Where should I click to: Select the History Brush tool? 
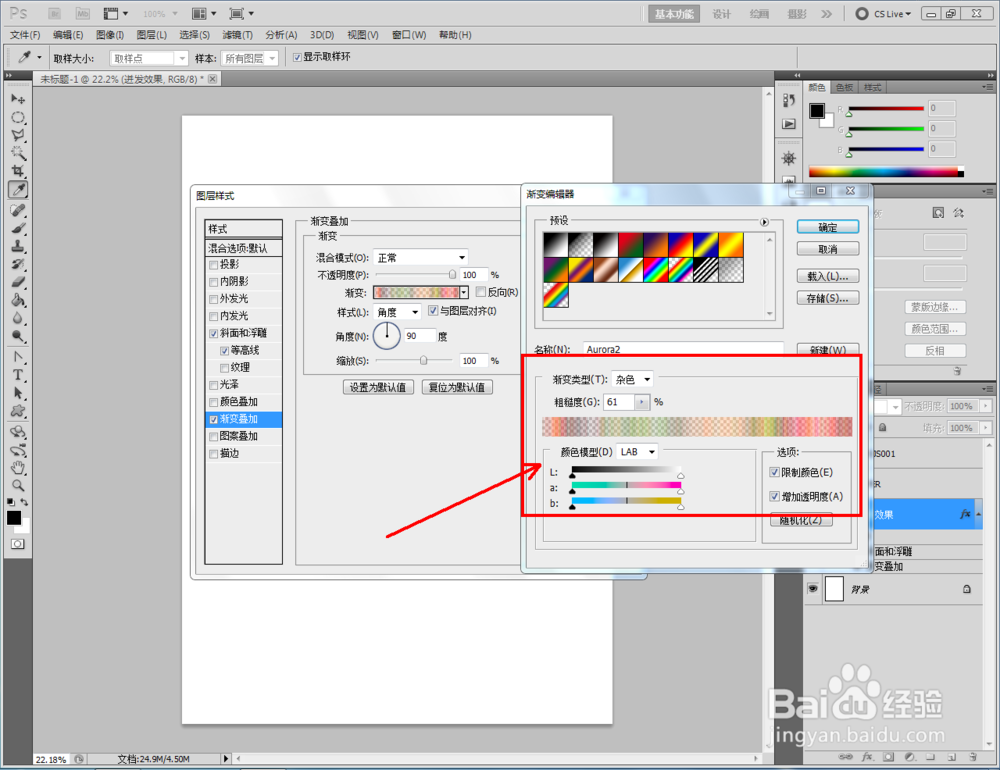(x=18, y=264)
